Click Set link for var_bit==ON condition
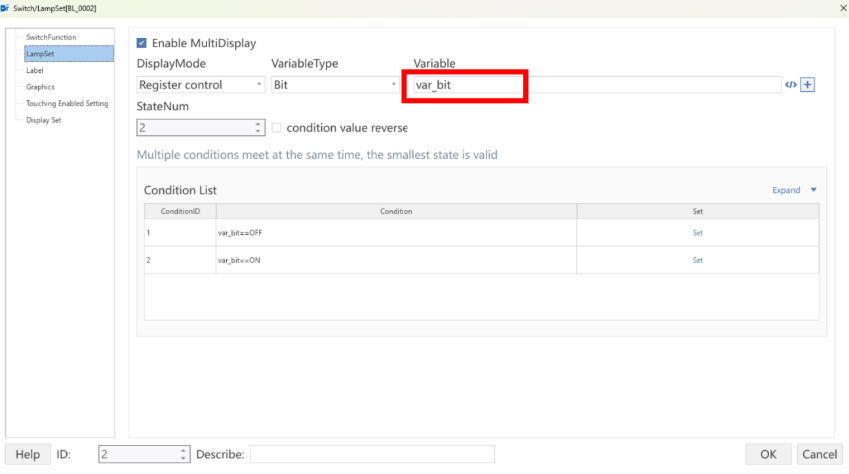 point(697,261)
